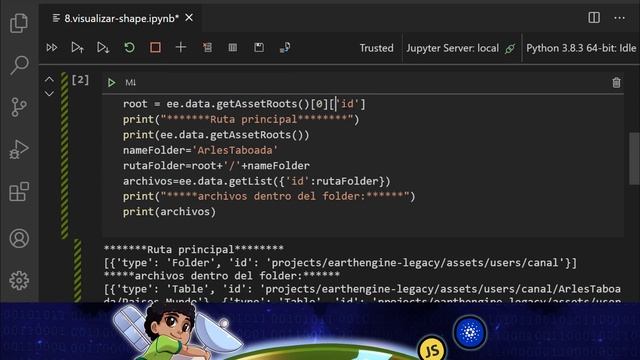Delete the cell with the trash icon
Screen dimensions: 640x360
tap(616, 83)
